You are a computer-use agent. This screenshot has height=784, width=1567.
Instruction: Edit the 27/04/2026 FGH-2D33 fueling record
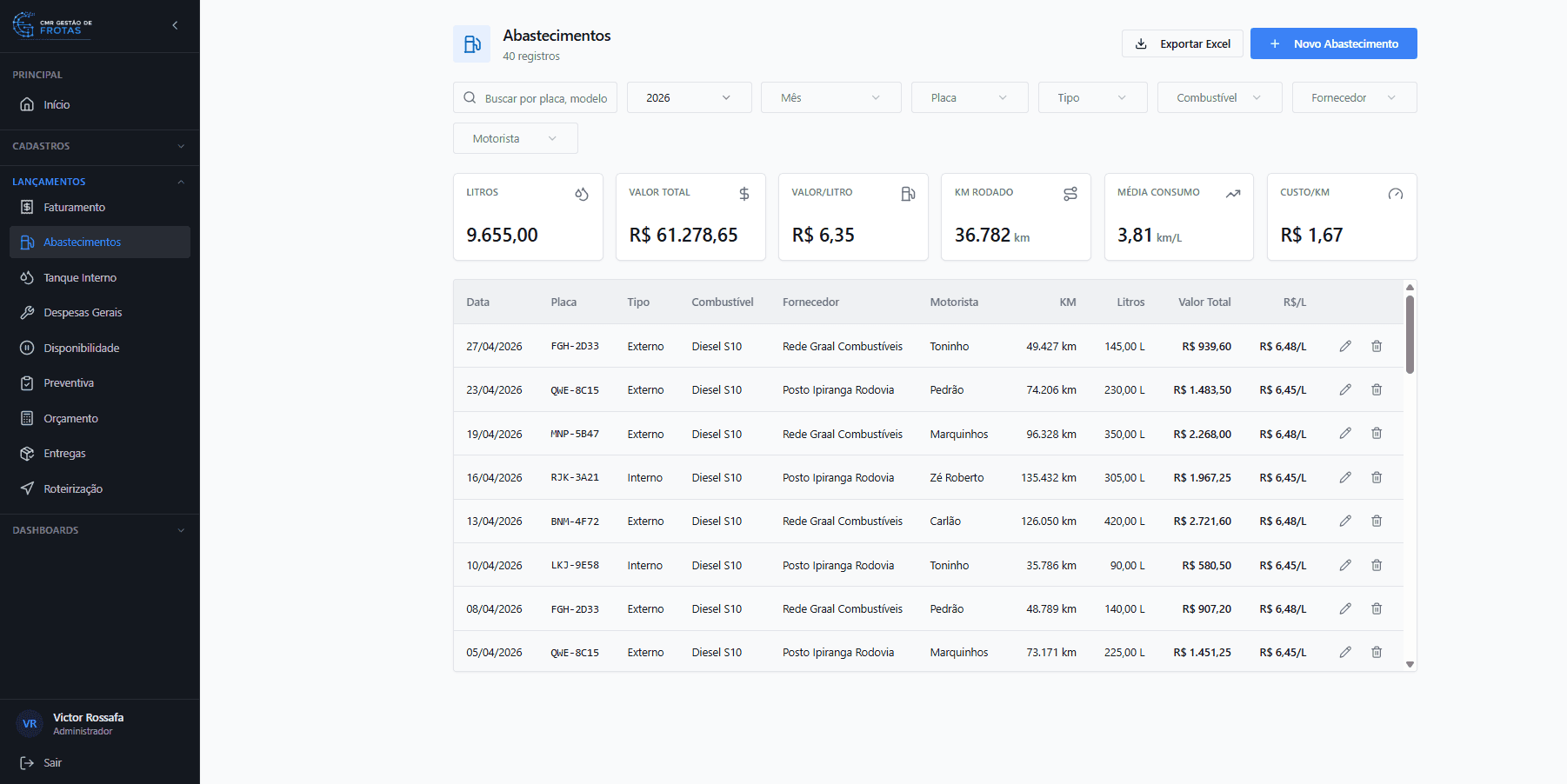point(1345,346)
